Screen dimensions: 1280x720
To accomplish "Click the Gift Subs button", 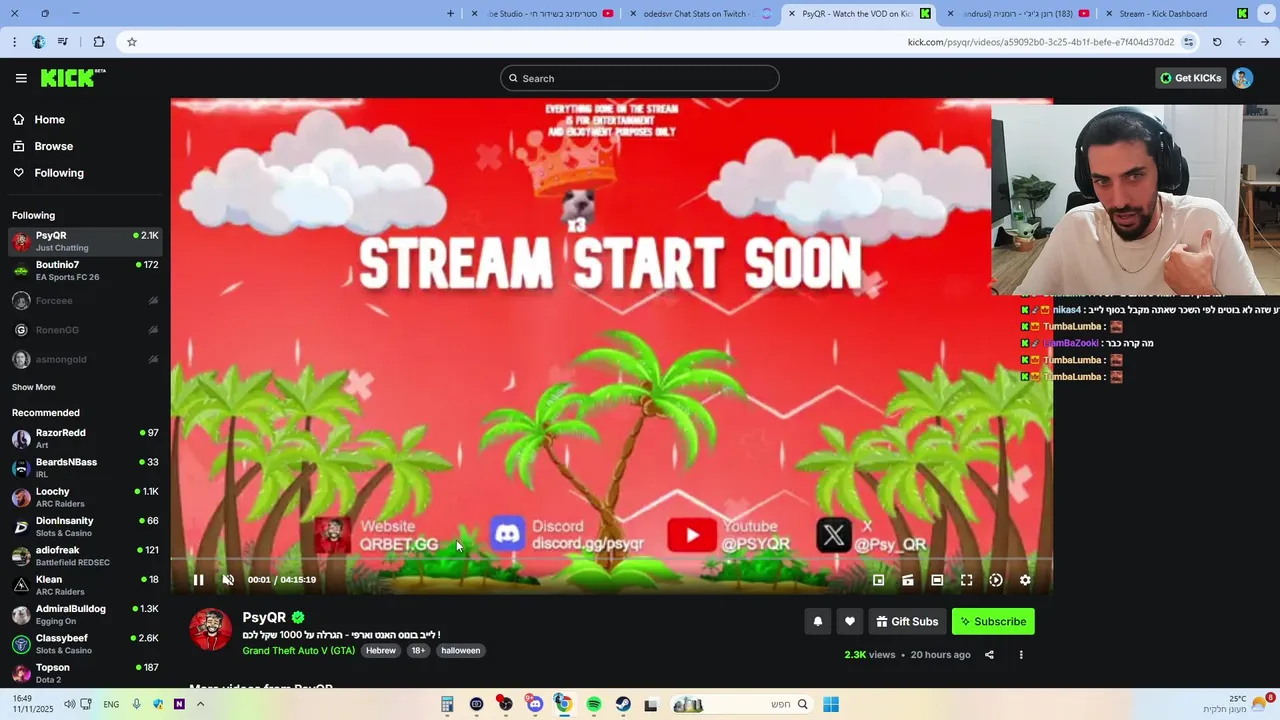I will 907,621.
